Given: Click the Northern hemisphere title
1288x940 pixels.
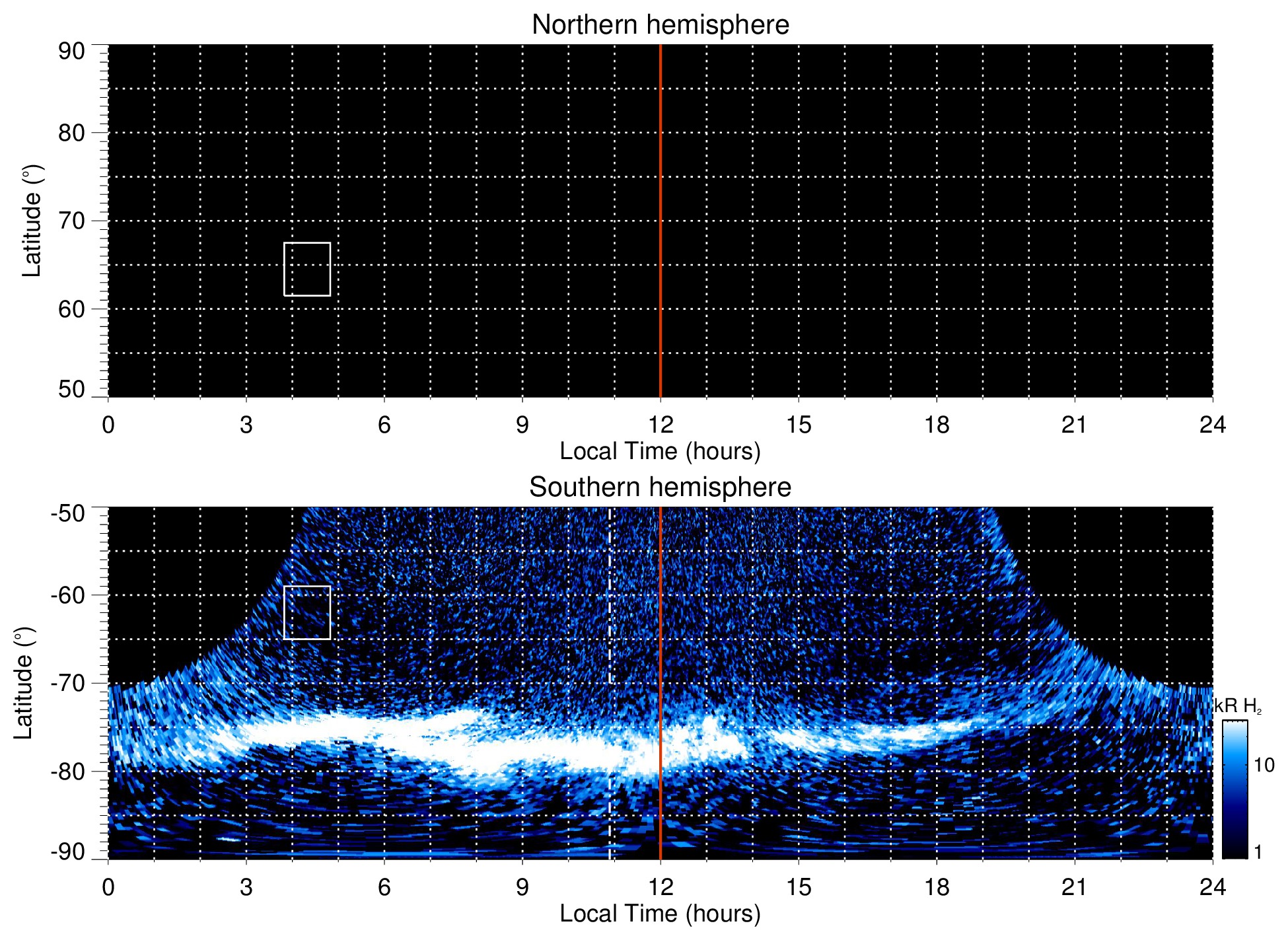Looking at the screenshot, I should point(660,25).
